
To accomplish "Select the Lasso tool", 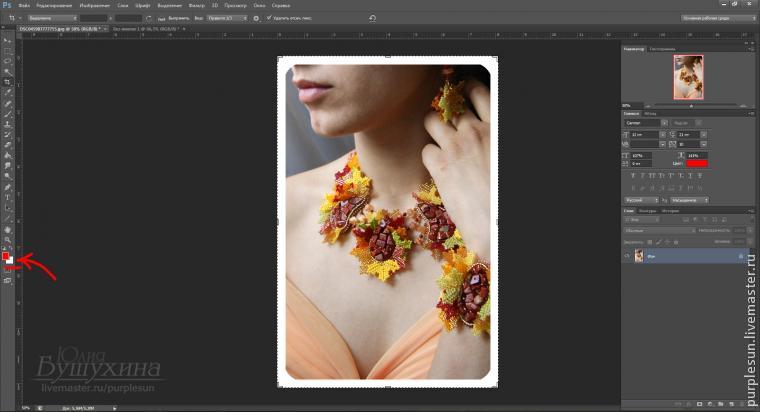I will pos(7,61).
